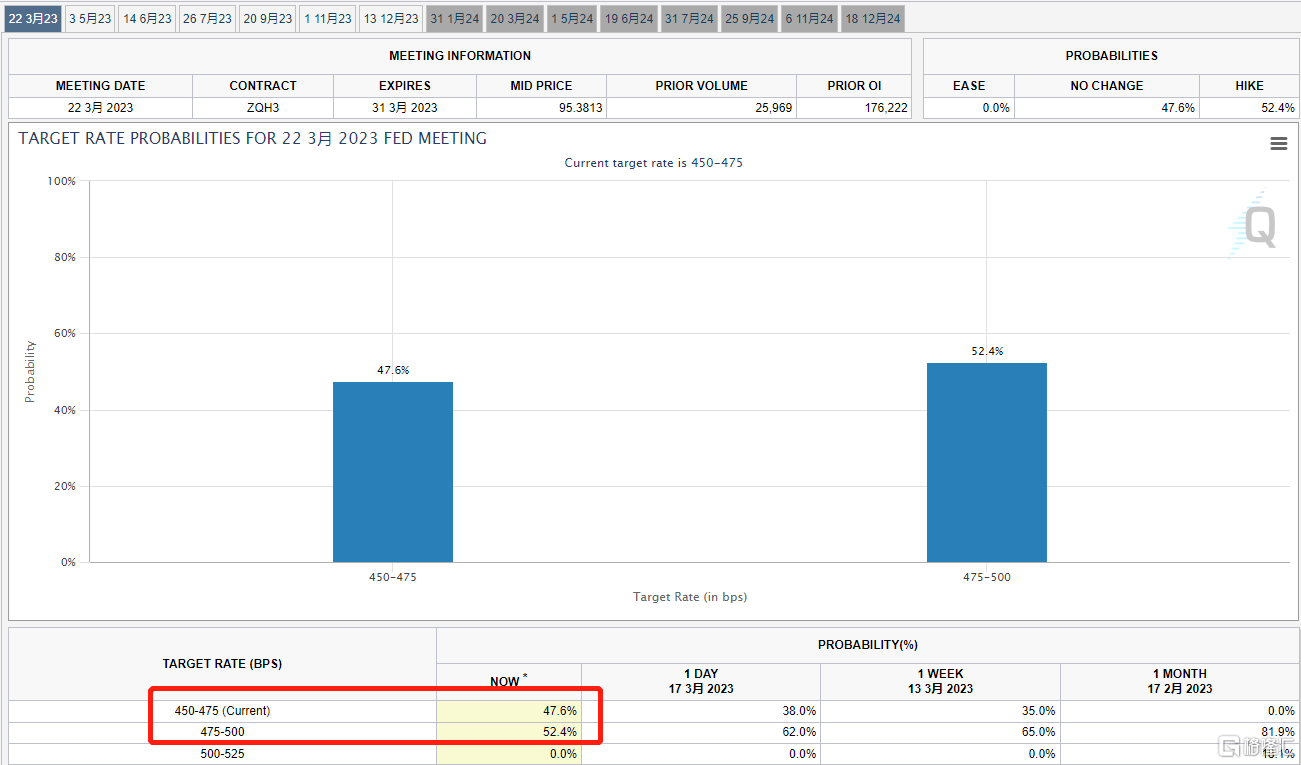Click the NOW column header
1301x765 pixels.
[508, 681]
